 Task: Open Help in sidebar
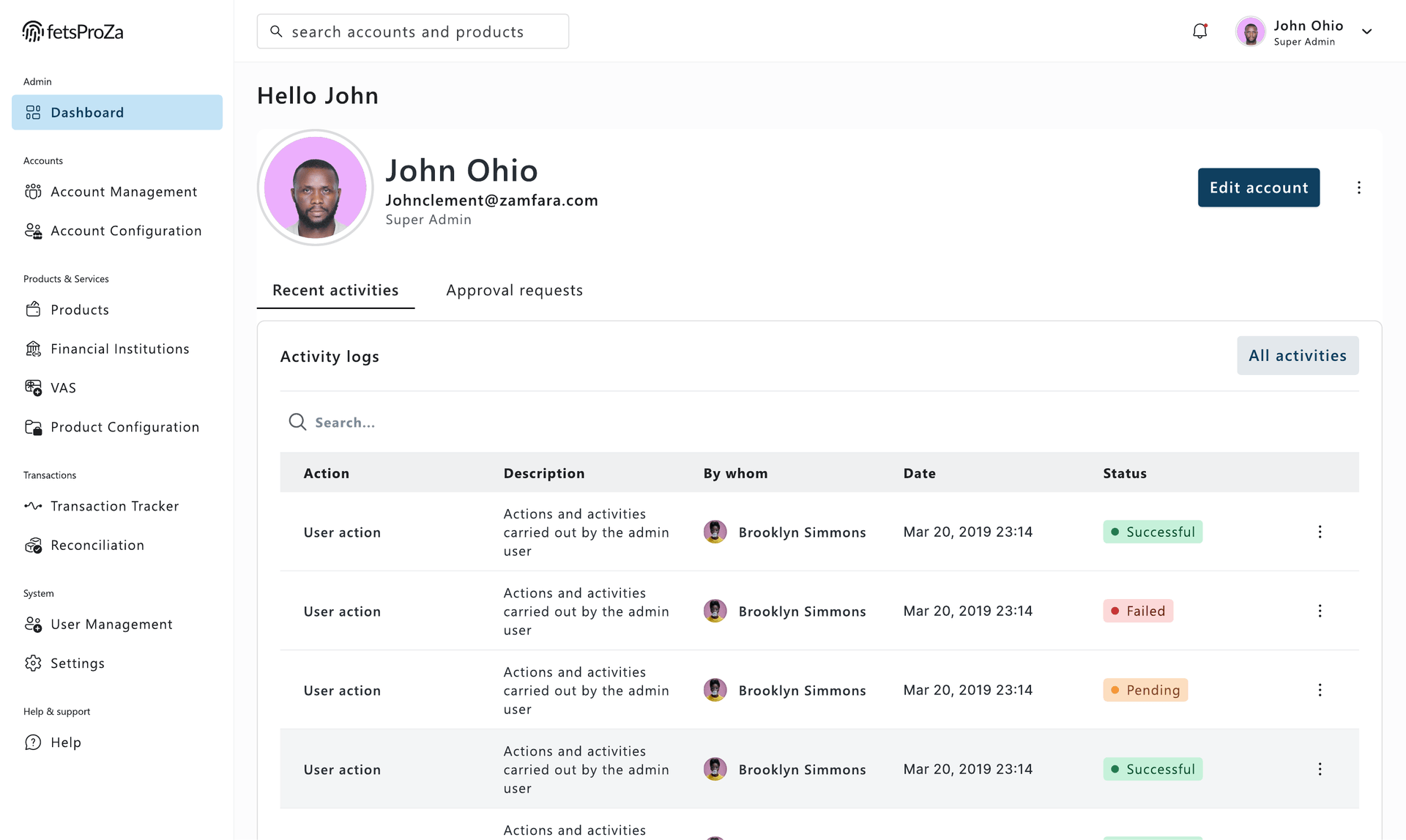(117, 742)
